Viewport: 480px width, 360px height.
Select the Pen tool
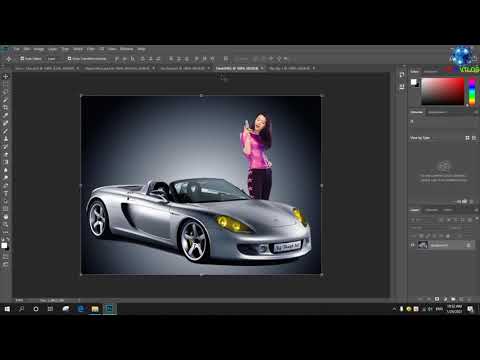click(x=5, y=185)
